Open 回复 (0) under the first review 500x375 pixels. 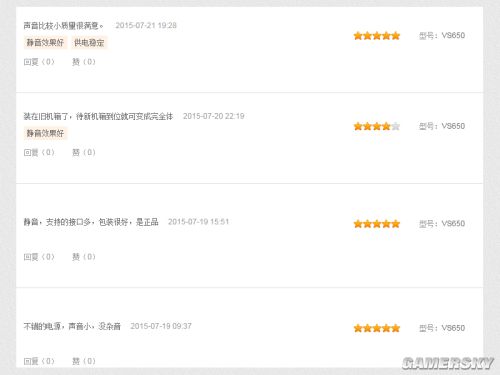point(39,62)
